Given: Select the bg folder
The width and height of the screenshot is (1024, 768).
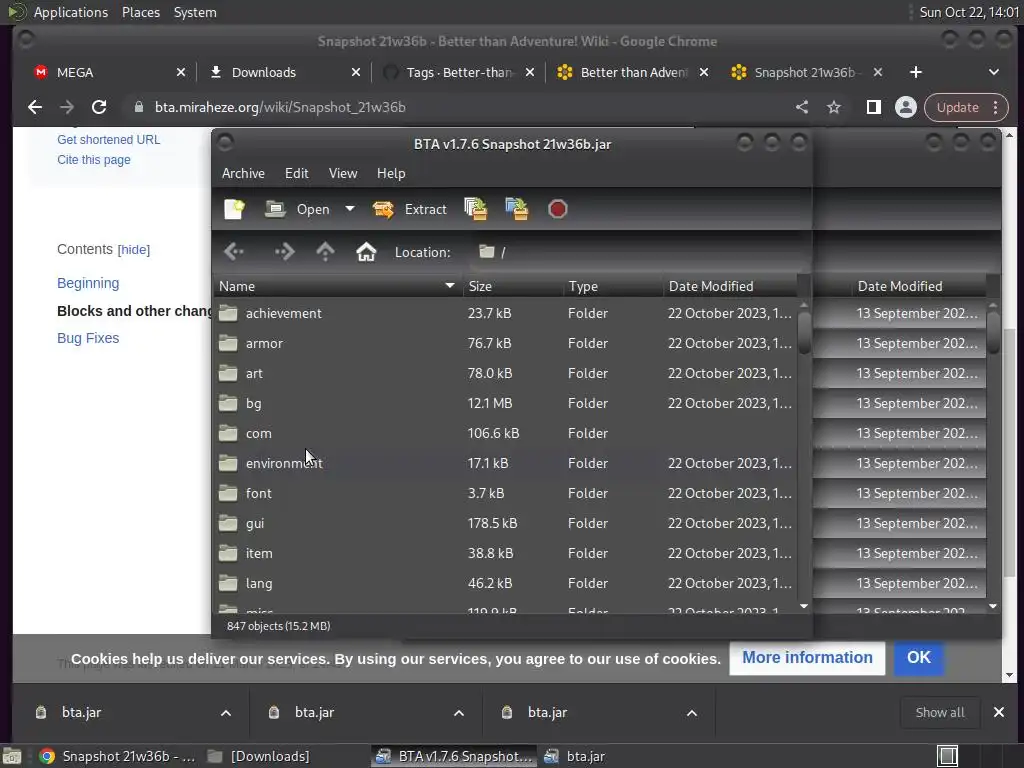Looking at the screenshot, I should [505, 404].
